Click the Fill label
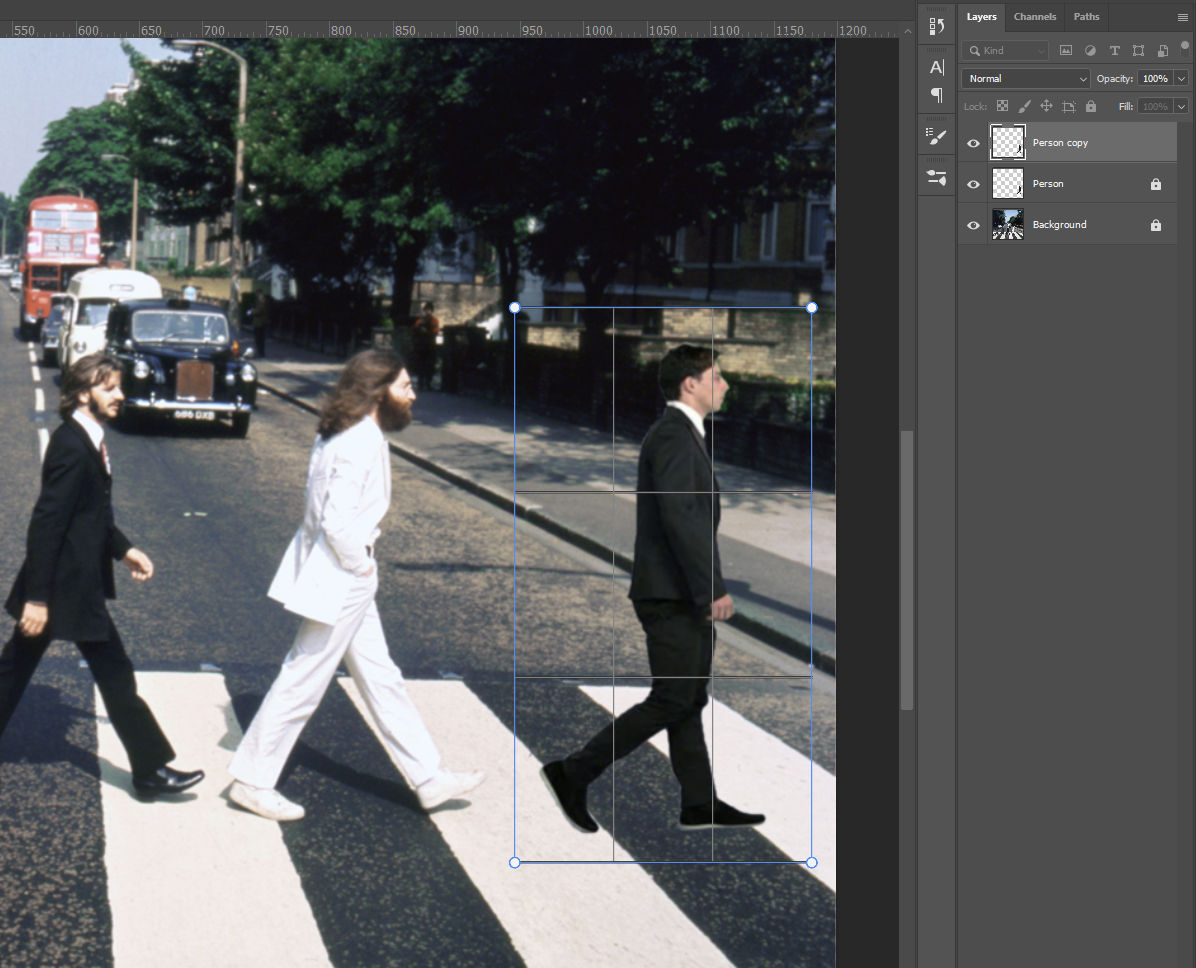The height and width of the screenshot is (968, 1196). [x=1126, y=106]
